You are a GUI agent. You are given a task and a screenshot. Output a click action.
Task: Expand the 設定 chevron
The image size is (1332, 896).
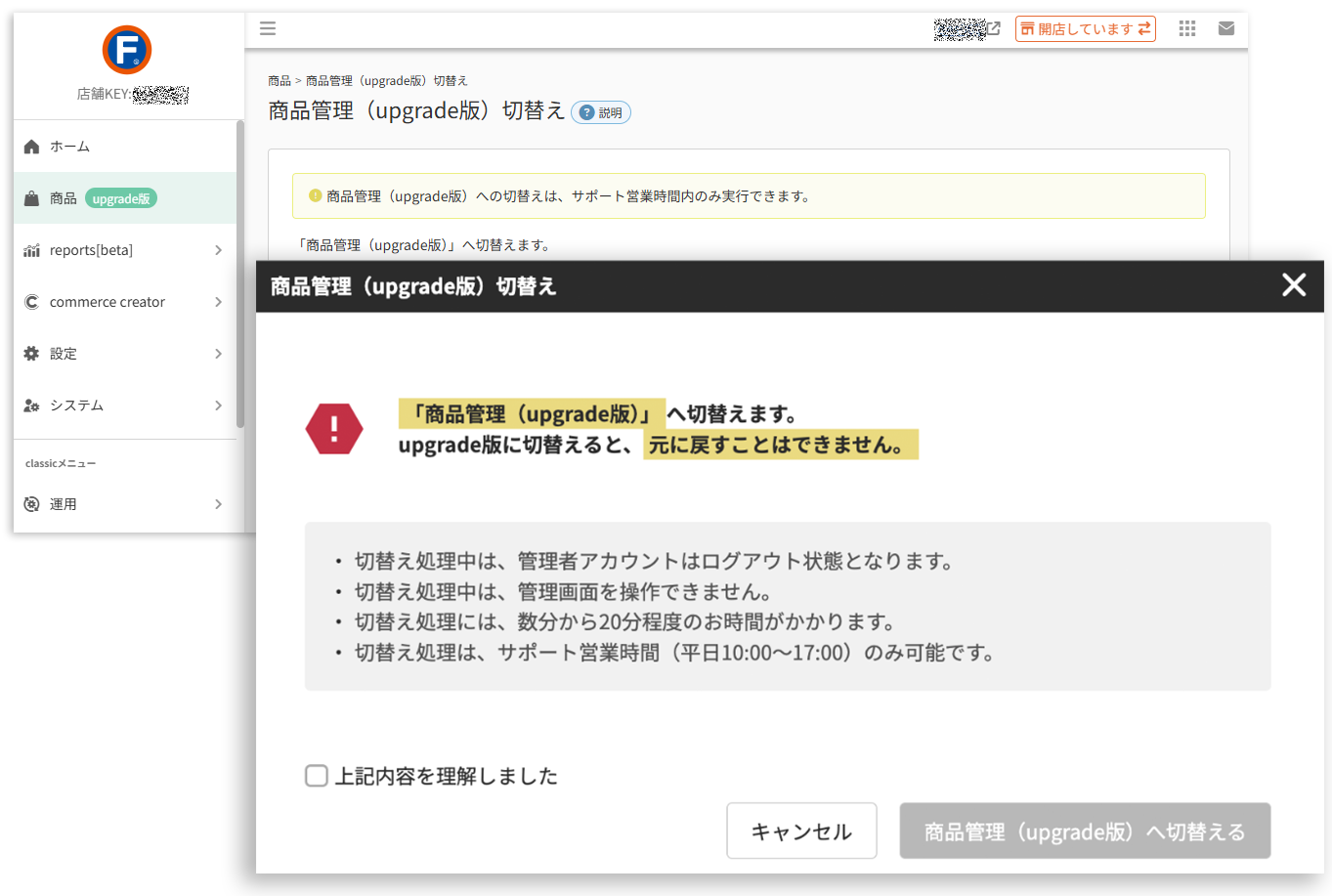(x=218, y=354)
